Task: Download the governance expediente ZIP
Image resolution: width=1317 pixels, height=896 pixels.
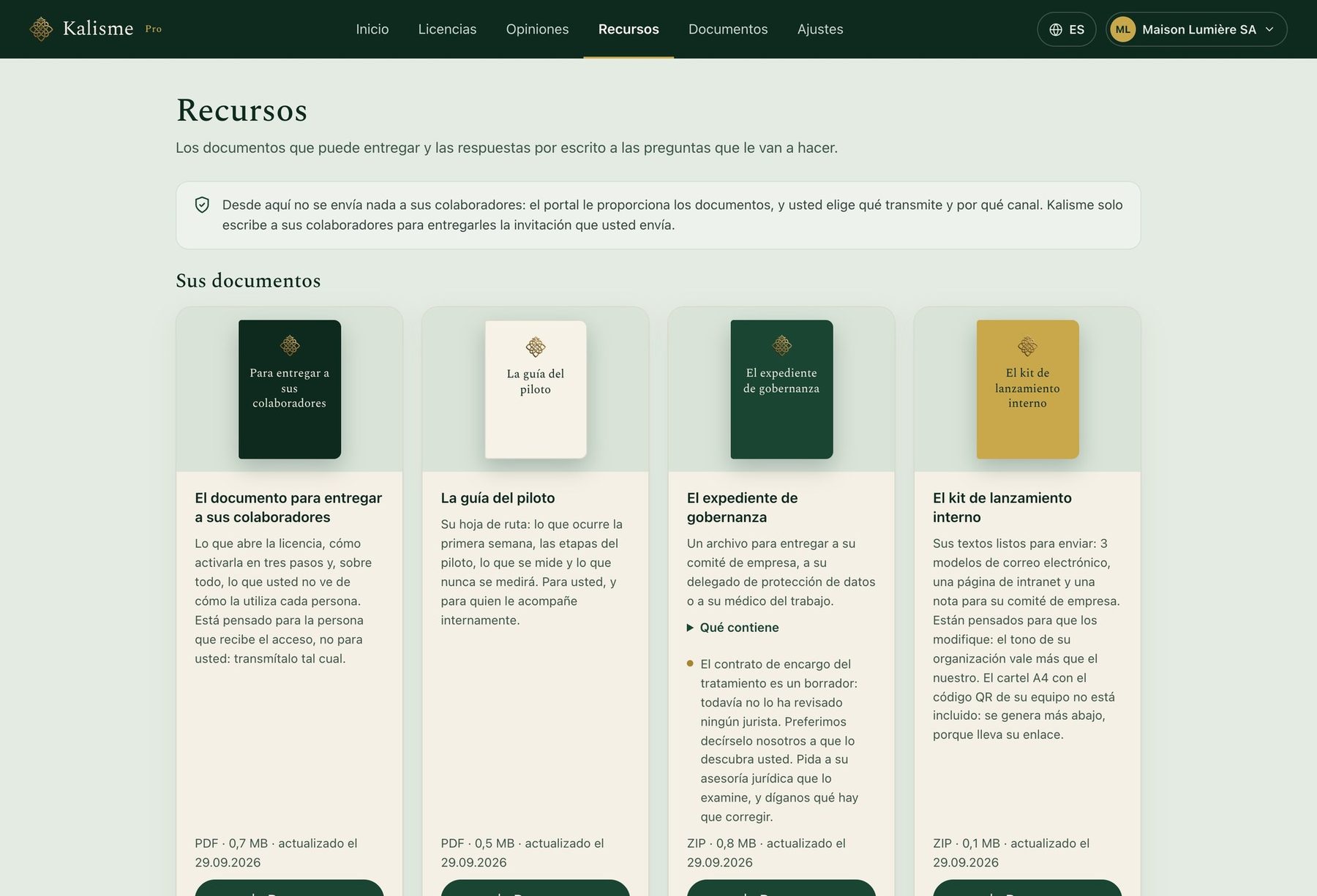Action: pos(781,888)
